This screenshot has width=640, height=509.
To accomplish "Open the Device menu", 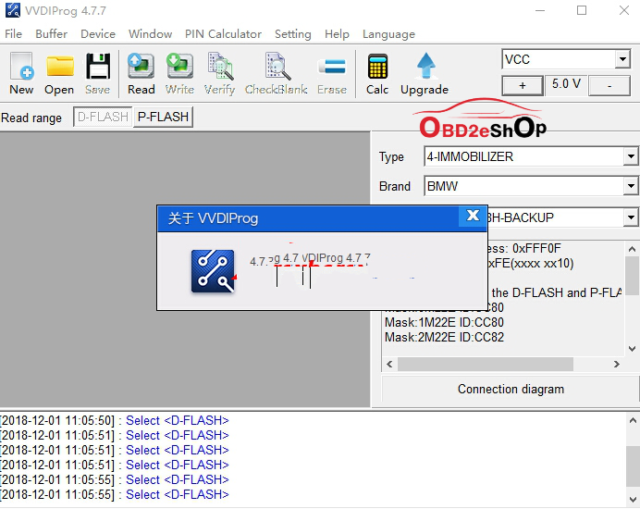I will tap(98, 34).
